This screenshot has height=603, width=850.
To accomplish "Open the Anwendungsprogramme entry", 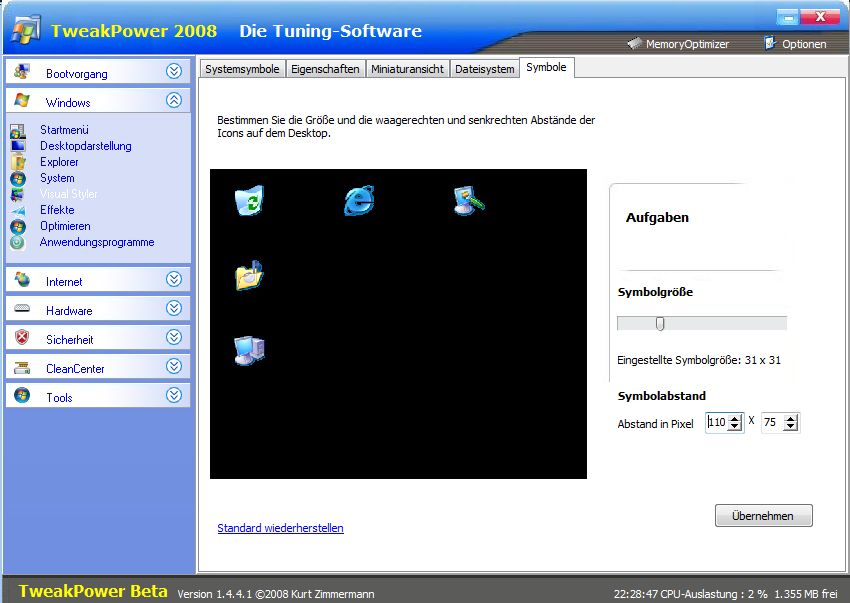I will pos(97,242).
